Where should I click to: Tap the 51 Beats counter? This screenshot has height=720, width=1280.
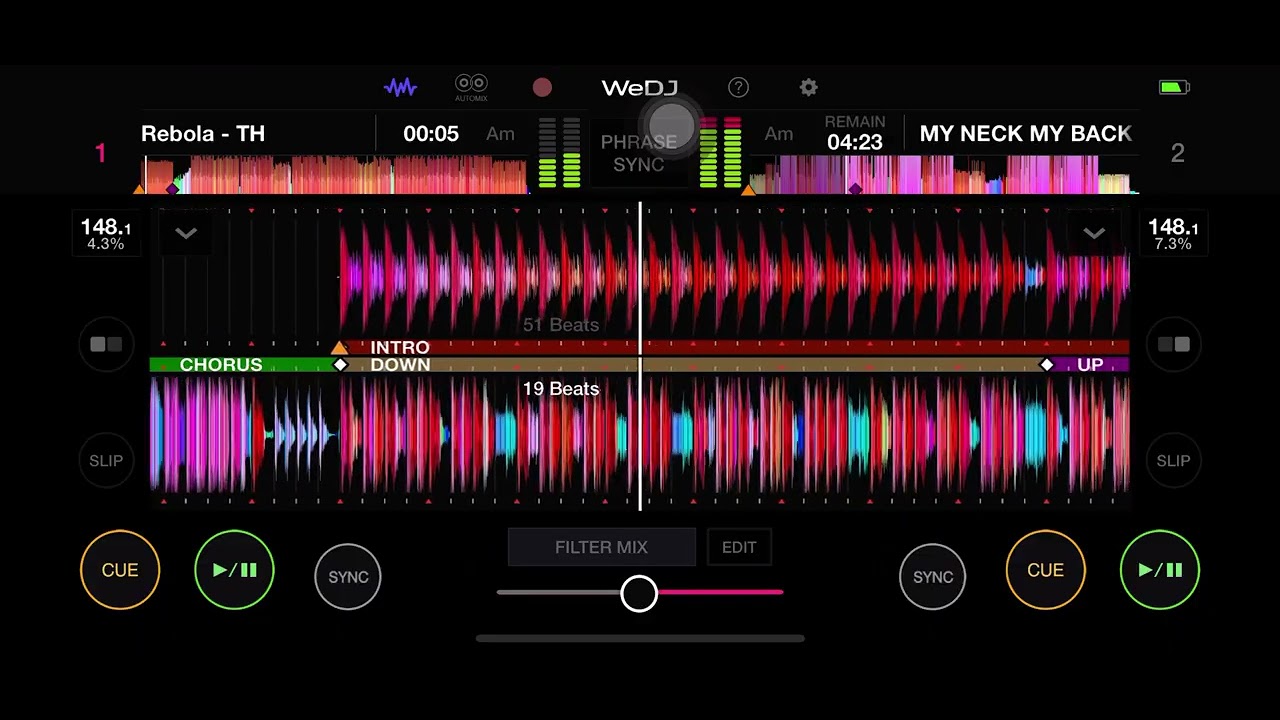[561, 325]
